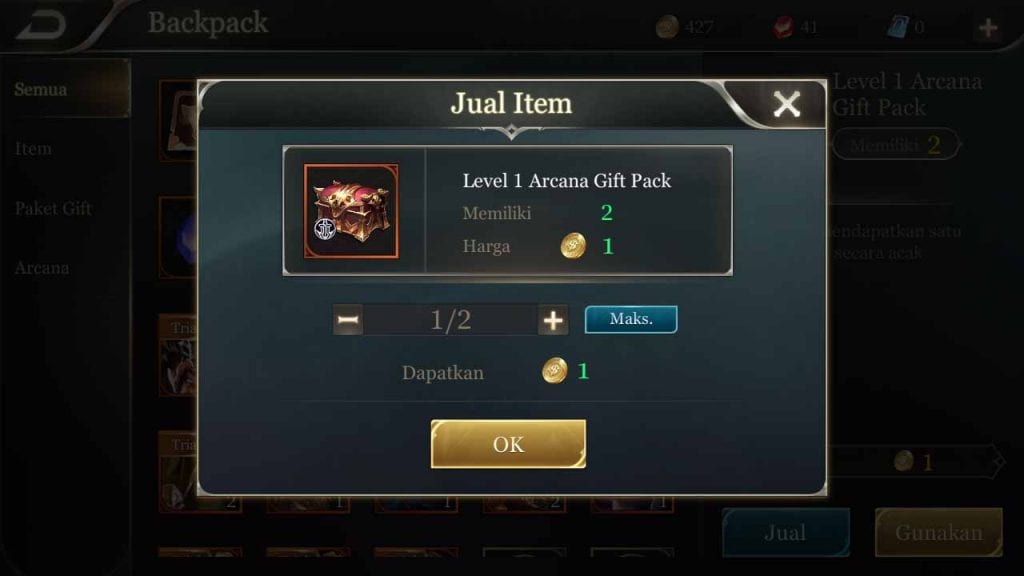Click the Arcana Gift Pack chest icon

pos(351,211)
